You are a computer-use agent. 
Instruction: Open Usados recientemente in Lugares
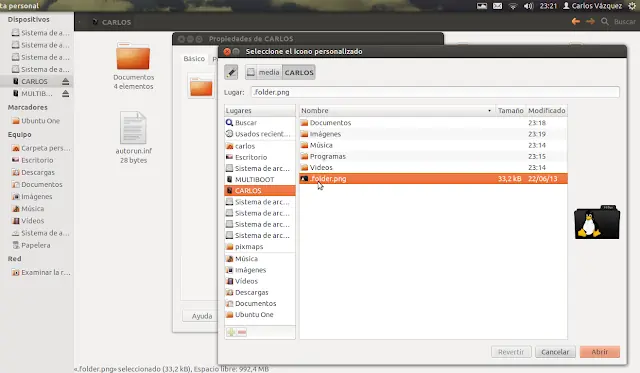pyautogui.click(x=260, y=134)
